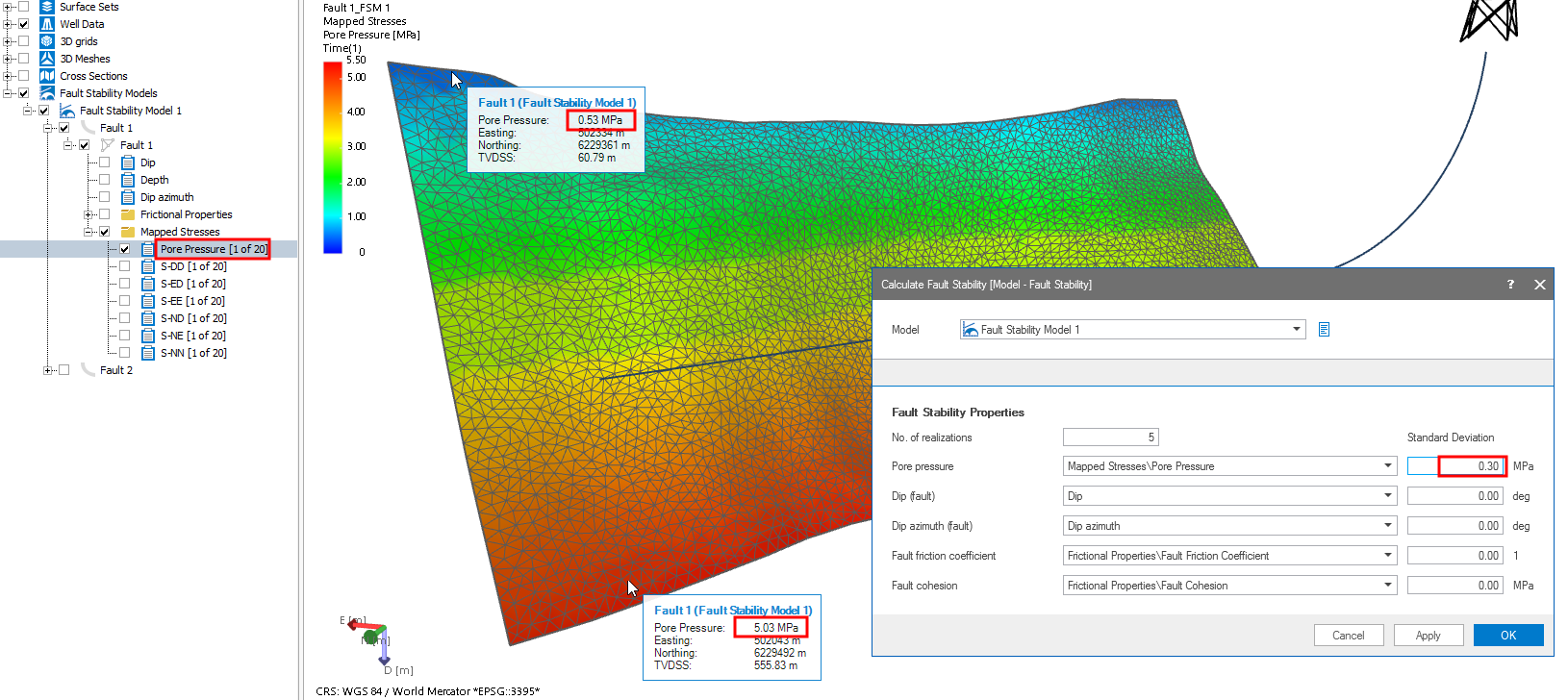The image size is (1568, 700).
Task: Open the Fault cohesion source dropdown
Action: 1387,586
